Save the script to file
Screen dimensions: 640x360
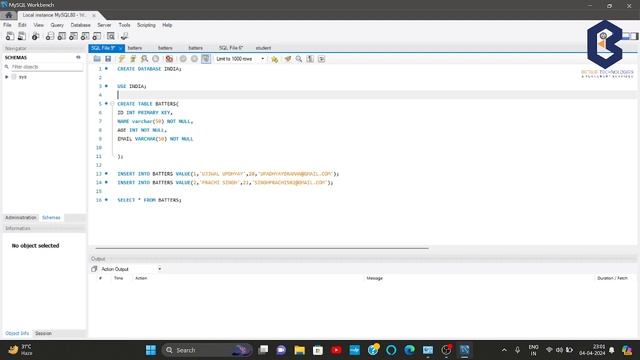tap(108, 59)
